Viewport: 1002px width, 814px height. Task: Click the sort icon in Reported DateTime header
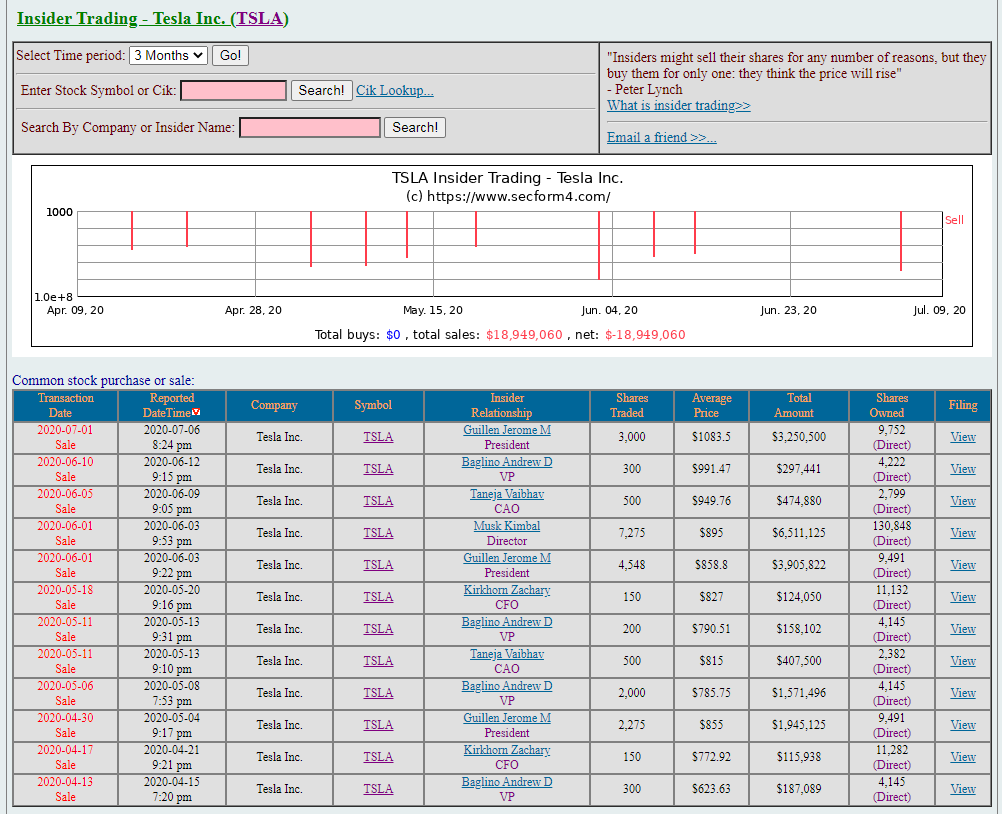(x=196, y=412)
